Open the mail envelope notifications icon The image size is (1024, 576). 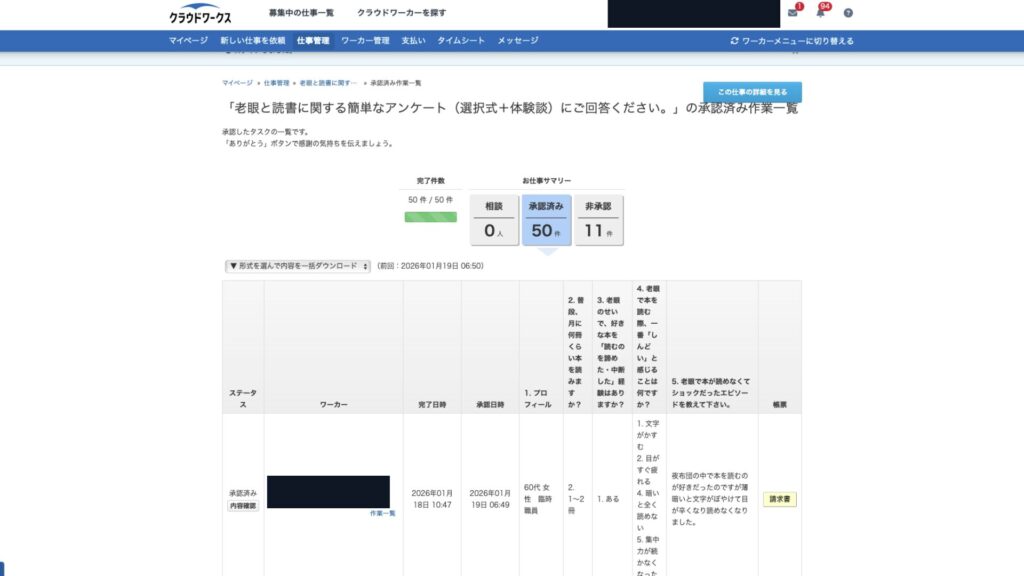click(793, 13)
